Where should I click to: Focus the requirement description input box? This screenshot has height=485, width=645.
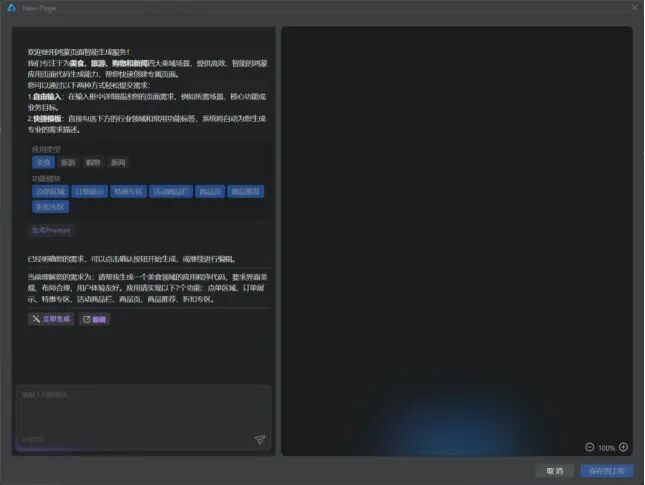[x=144, y=418]
